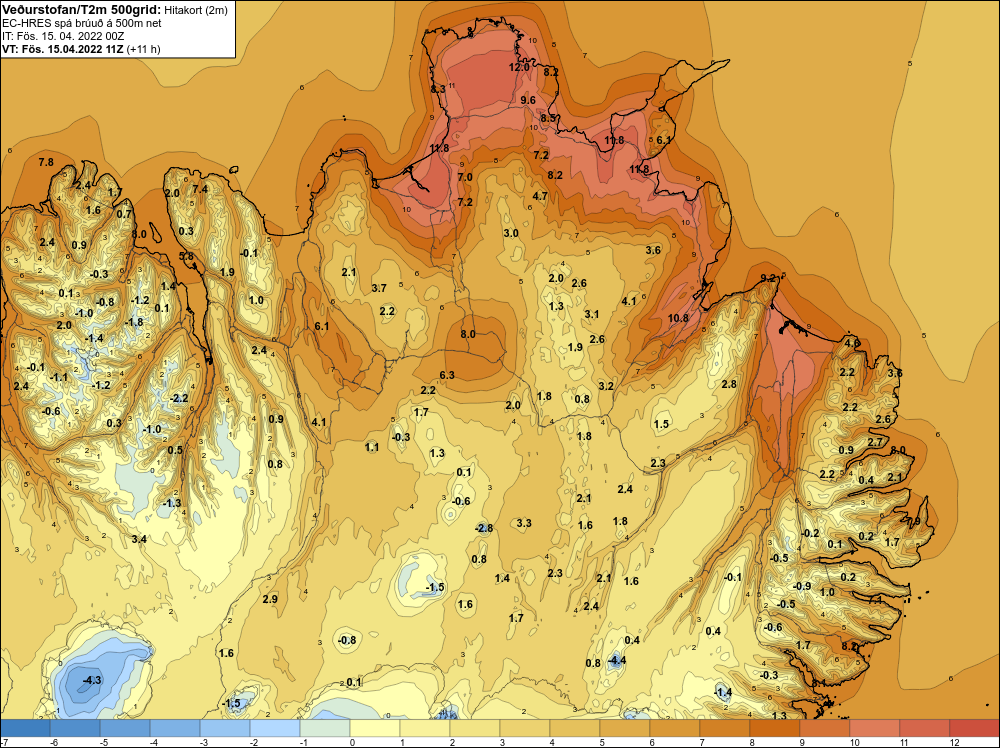This screenshot has width=1000, height=748.
Task: Click the legend scale label '0'
Action: coord(352,742)
